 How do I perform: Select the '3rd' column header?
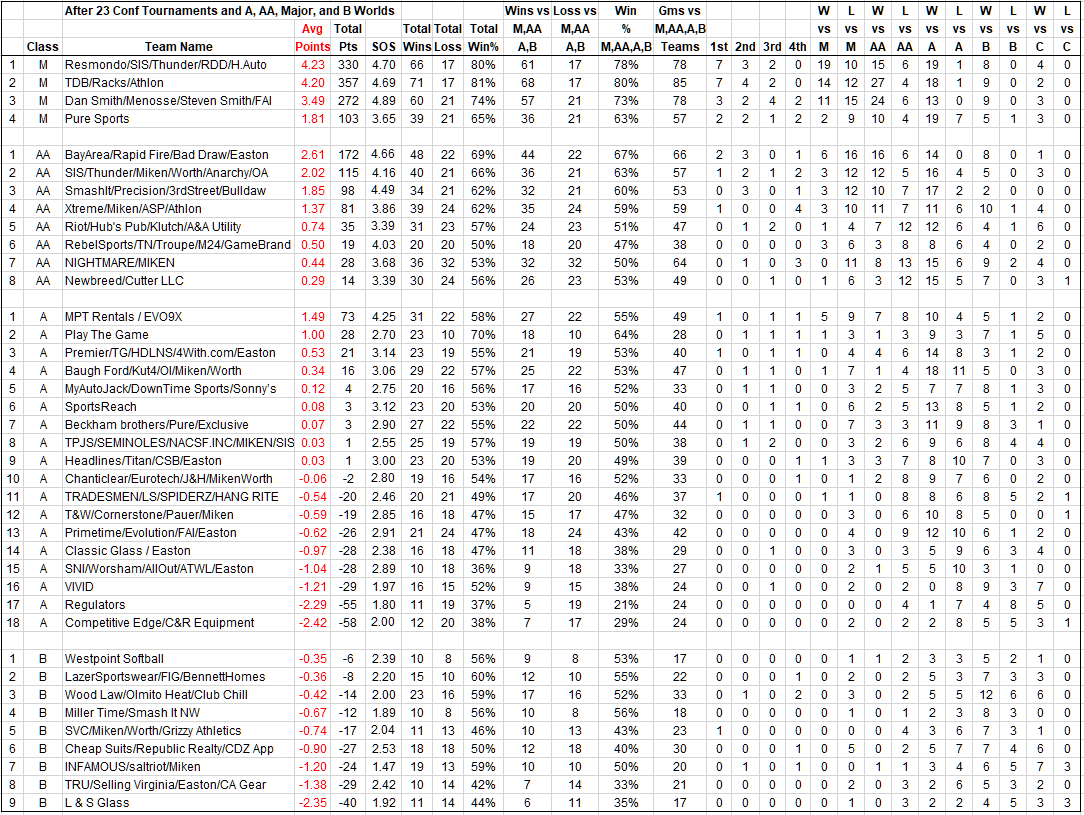[772, 47]
